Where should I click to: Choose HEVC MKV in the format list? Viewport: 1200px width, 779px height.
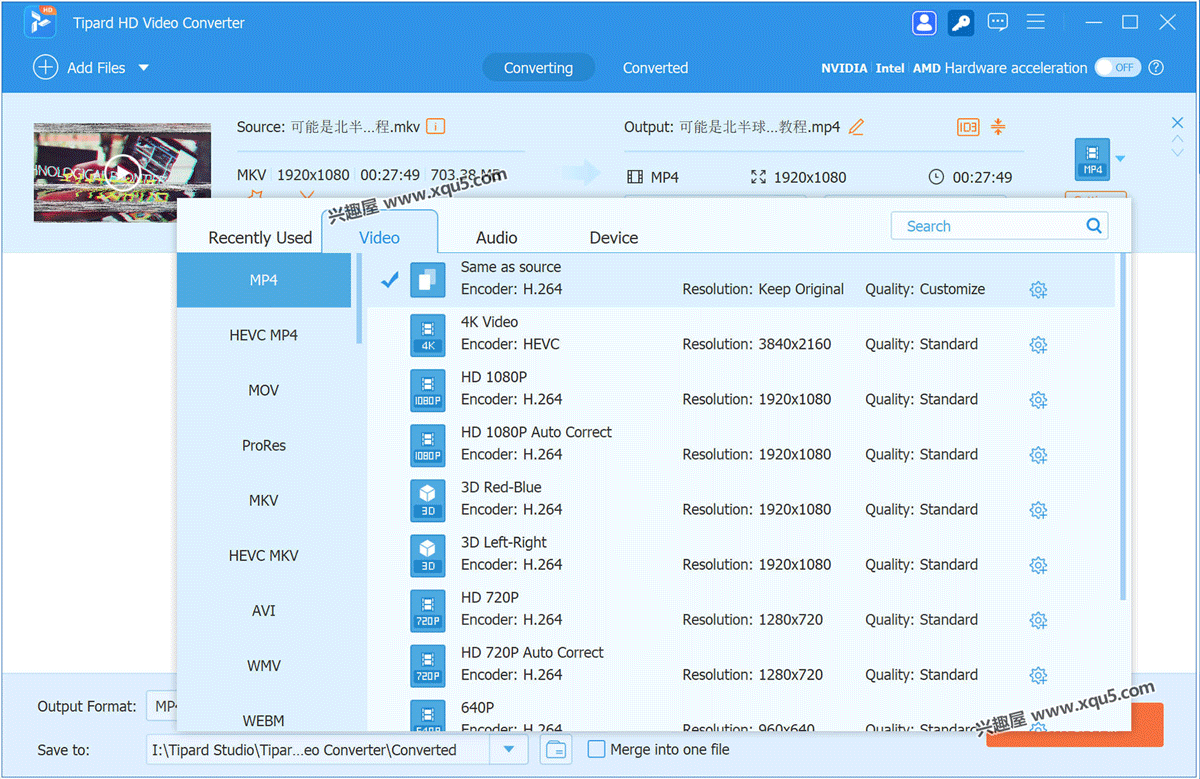coord(264,555)
